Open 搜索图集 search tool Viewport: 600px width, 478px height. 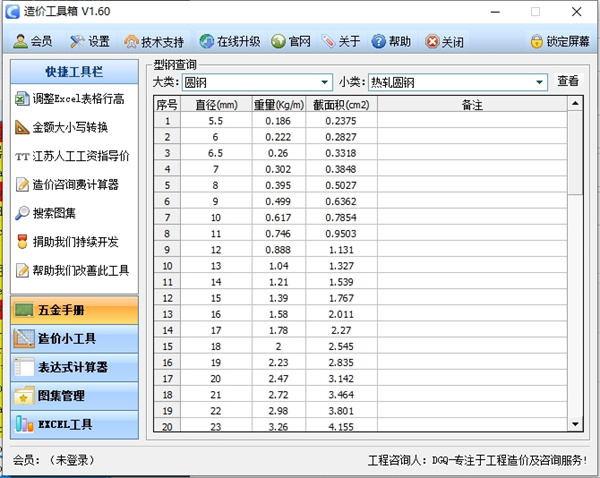[45, 214]
